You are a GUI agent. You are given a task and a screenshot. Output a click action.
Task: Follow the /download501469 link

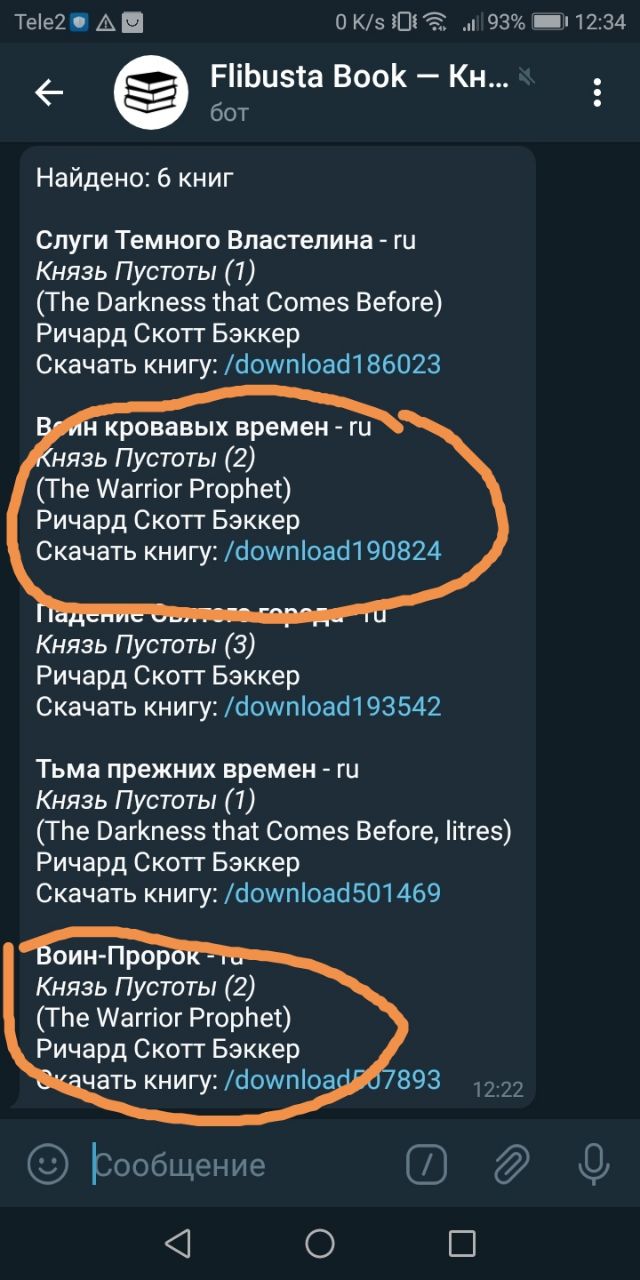pos(332,893)
